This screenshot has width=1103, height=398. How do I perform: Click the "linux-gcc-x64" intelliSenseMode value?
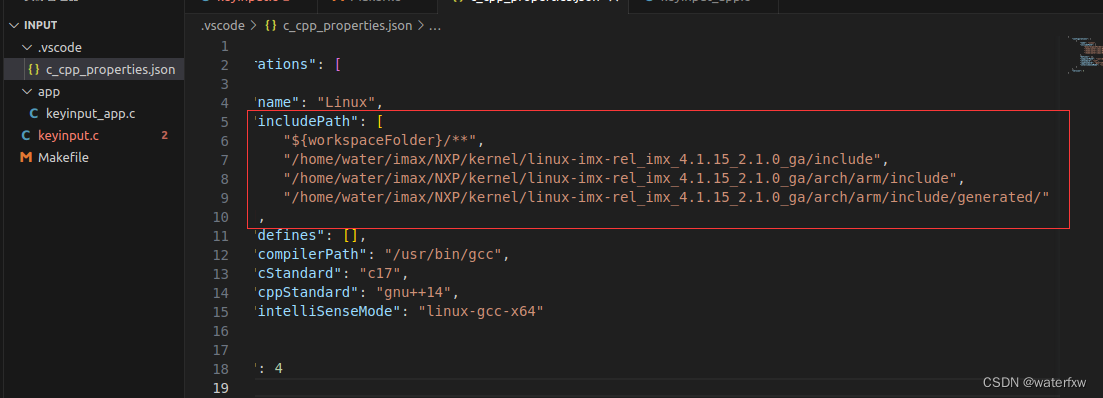(x=481, y=312)
